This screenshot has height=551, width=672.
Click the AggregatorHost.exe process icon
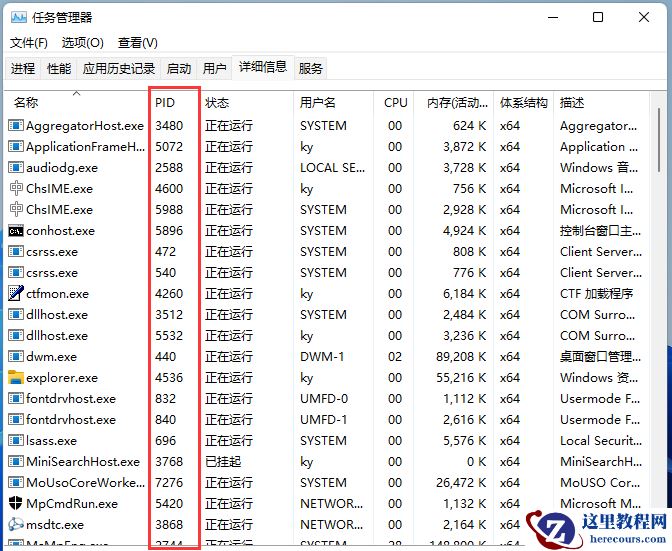pos(16,126)
